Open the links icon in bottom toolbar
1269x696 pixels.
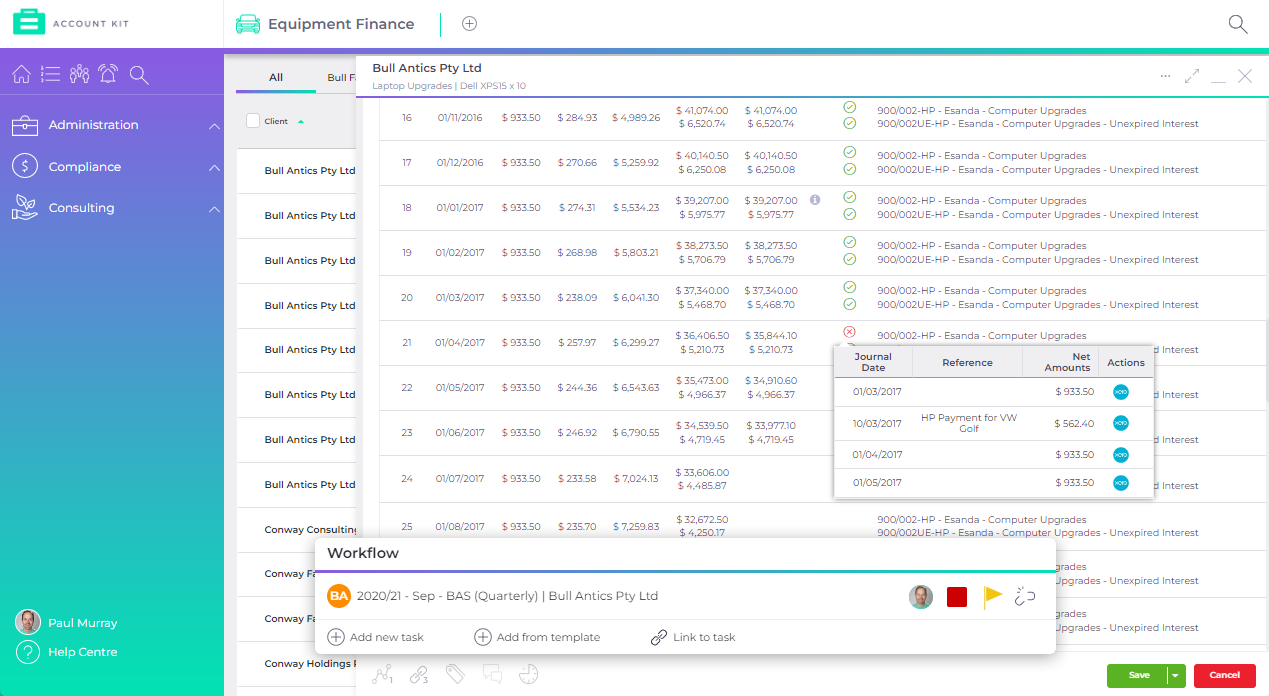pyautogui.click(x=419, y=675)
